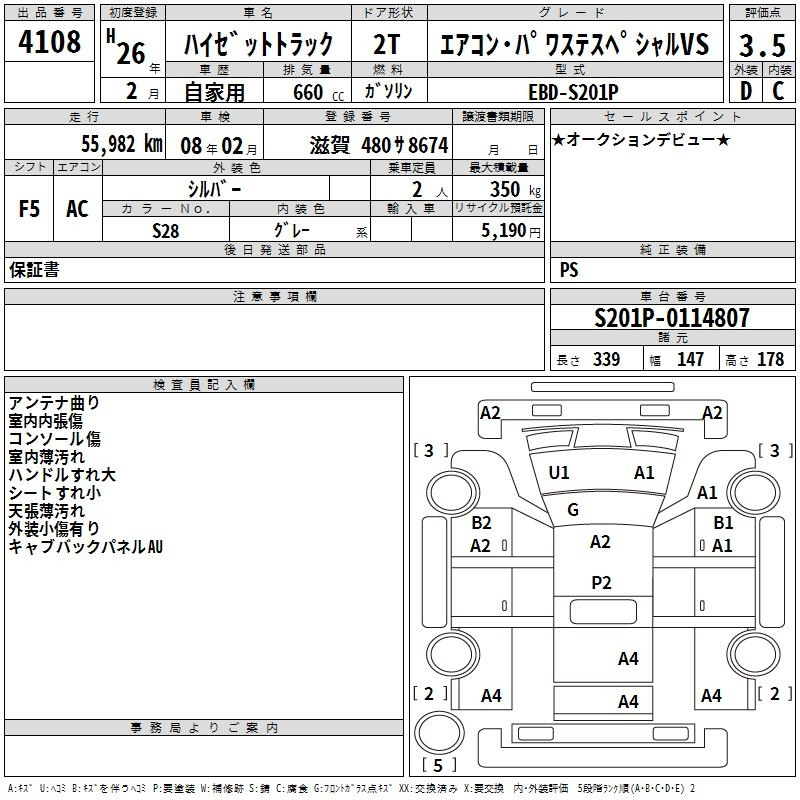Select the B2 damage marker on diagram
The image size is (800, 800).
coord(481,522)
